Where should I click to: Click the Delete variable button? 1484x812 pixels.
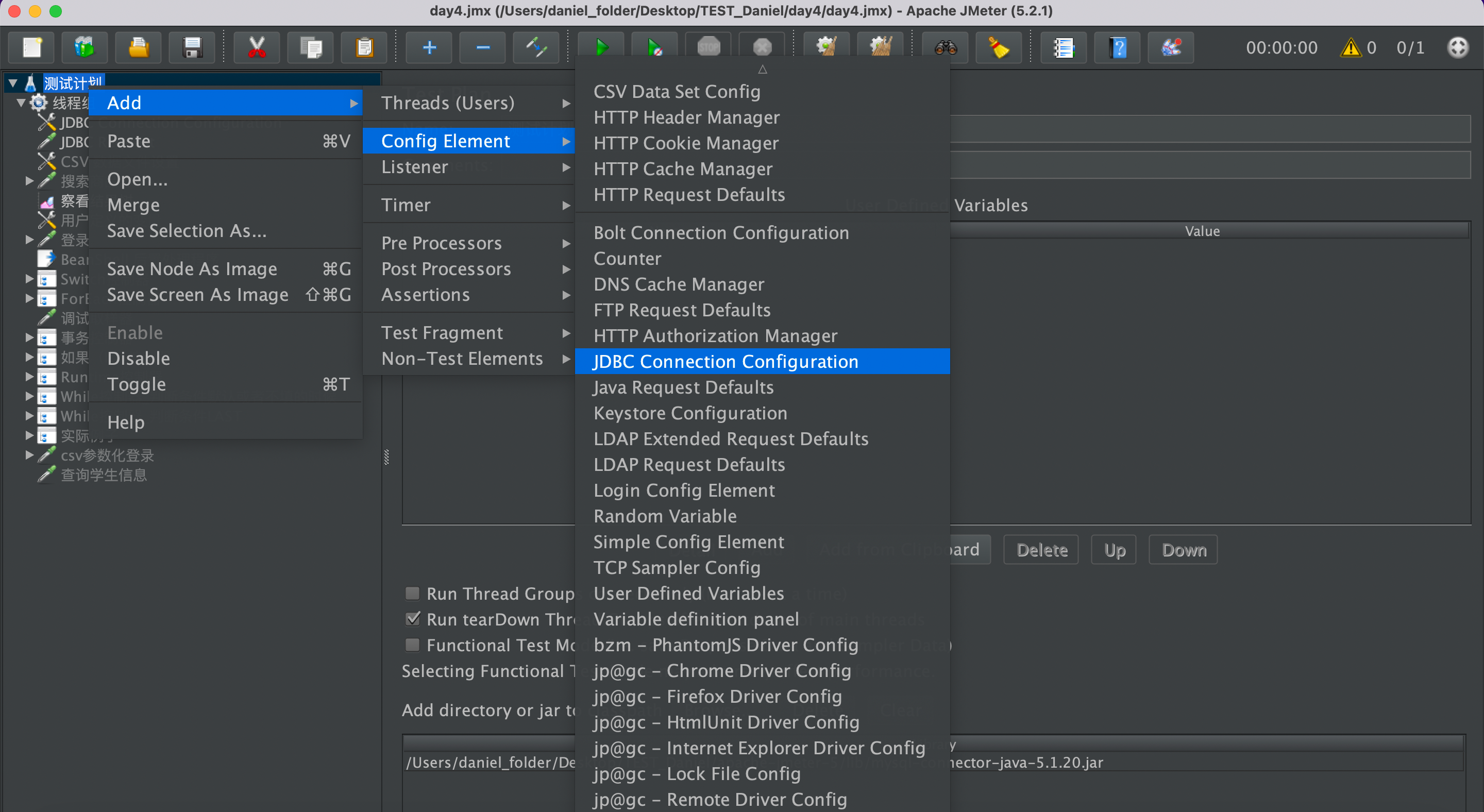pyautogui.click(x=1041, y=550)
